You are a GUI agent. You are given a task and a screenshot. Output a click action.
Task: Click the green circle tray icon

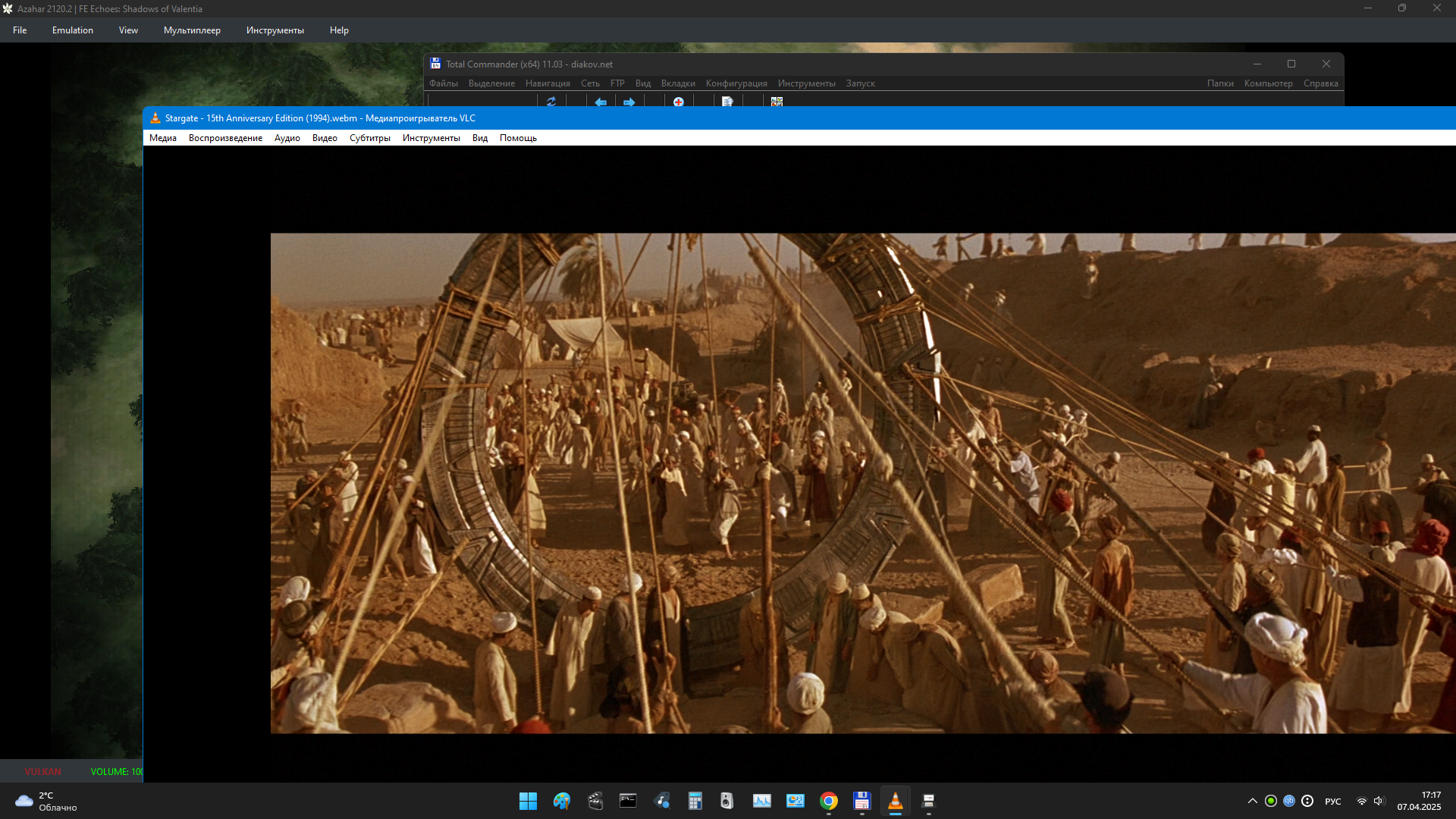pyautogui.click(x=1271, y=801)
